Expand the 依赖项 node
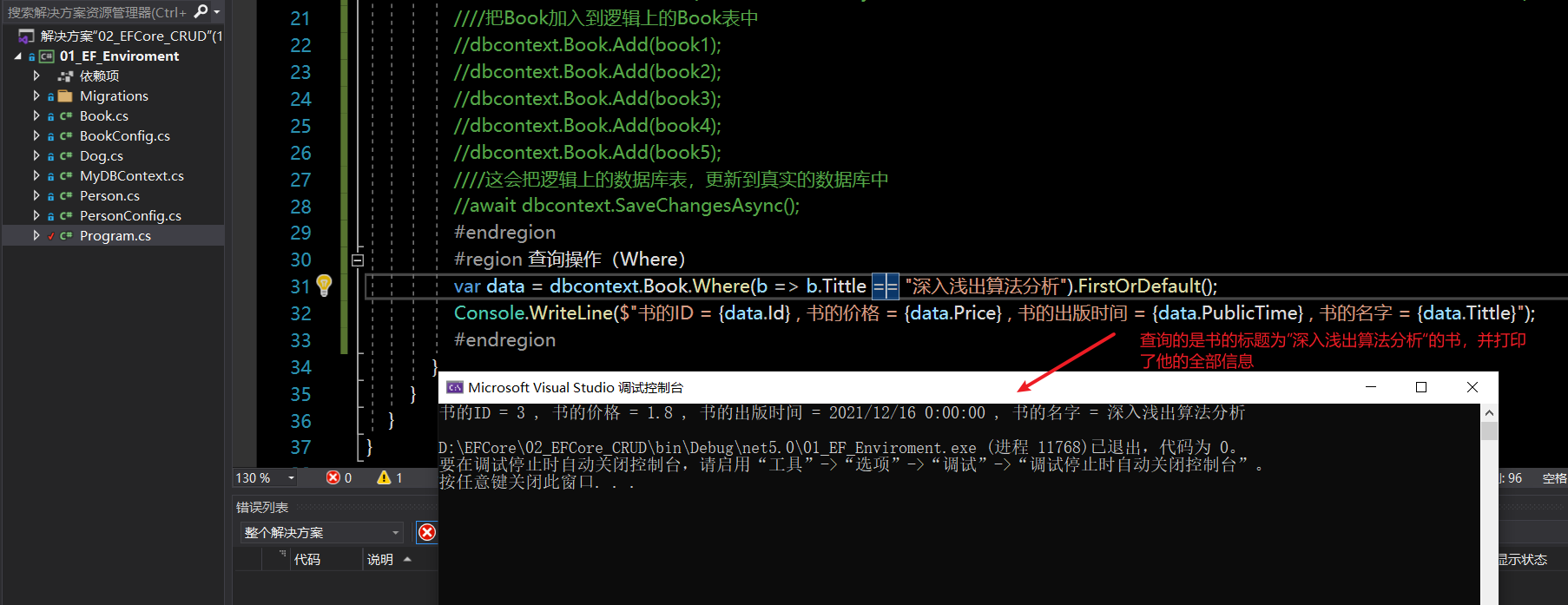Viewport: 1568px width, 605px height. [x=36, y=76]
